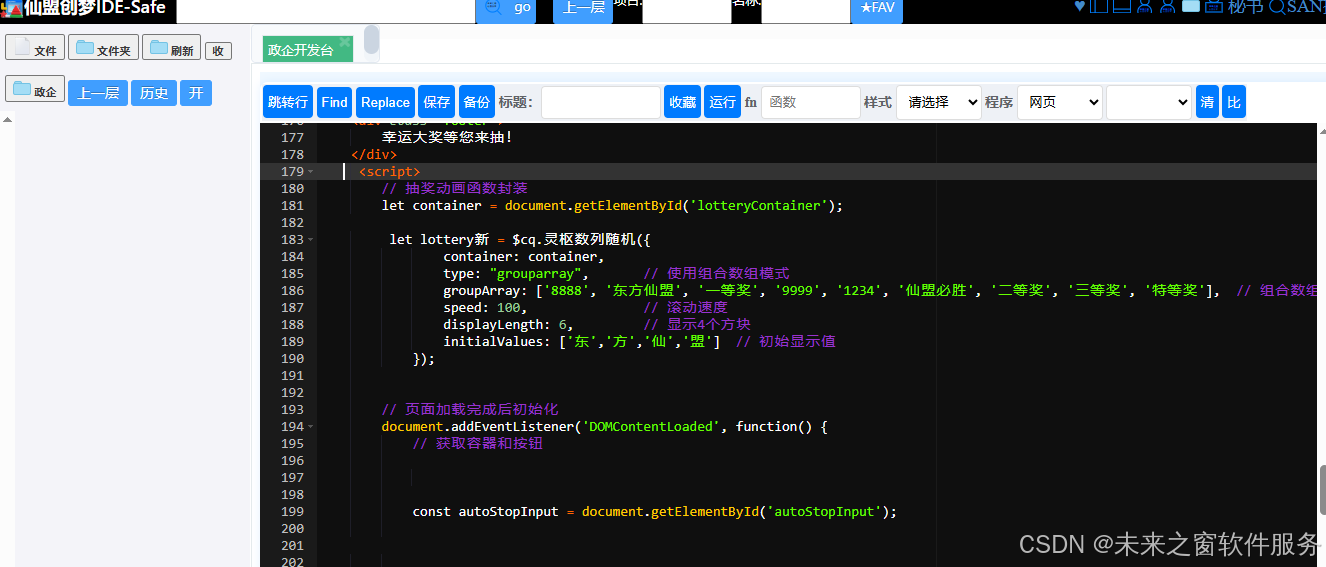The width and height of the screenshot is (1326, 567).
Task: Click 'autoStopInput' string on line 199
Action: [x=822, y=512]
